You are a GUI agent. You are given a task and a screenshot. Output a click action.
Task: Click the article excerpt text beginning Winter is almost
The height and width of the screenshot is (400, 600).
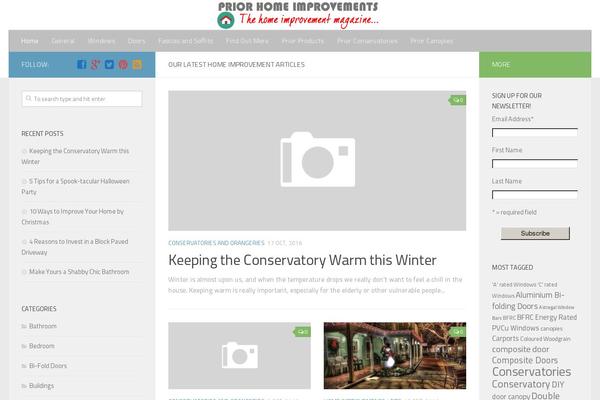coord(315,285)
